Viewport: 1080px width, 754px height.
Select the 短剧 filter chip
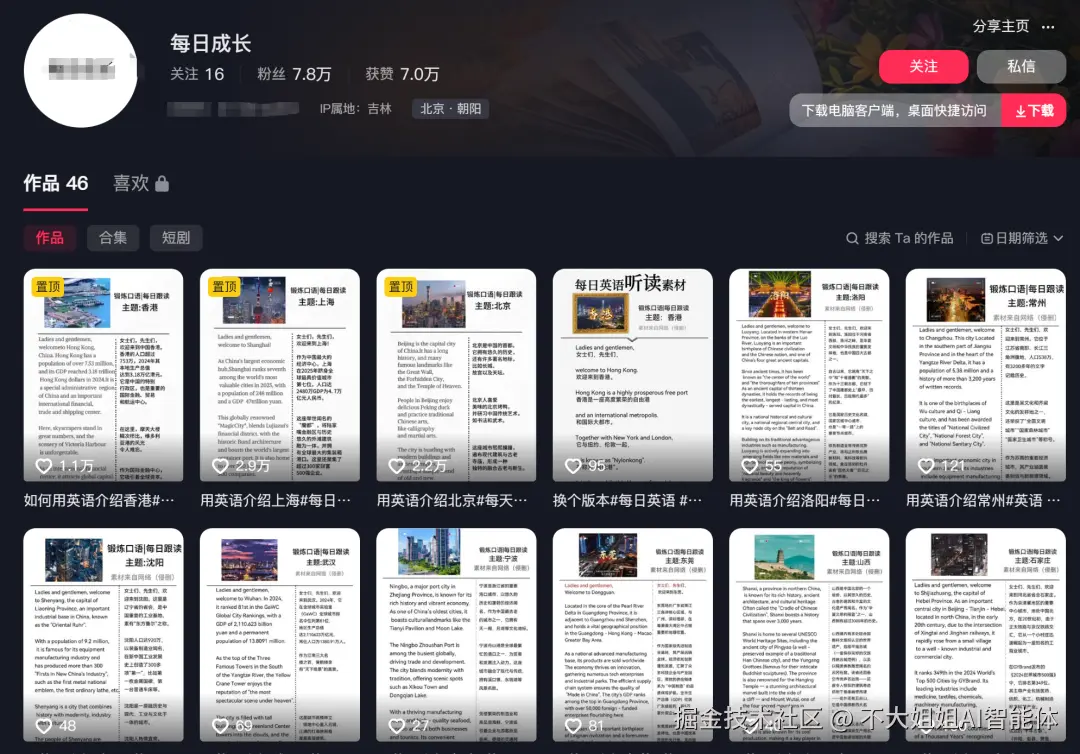175,238
